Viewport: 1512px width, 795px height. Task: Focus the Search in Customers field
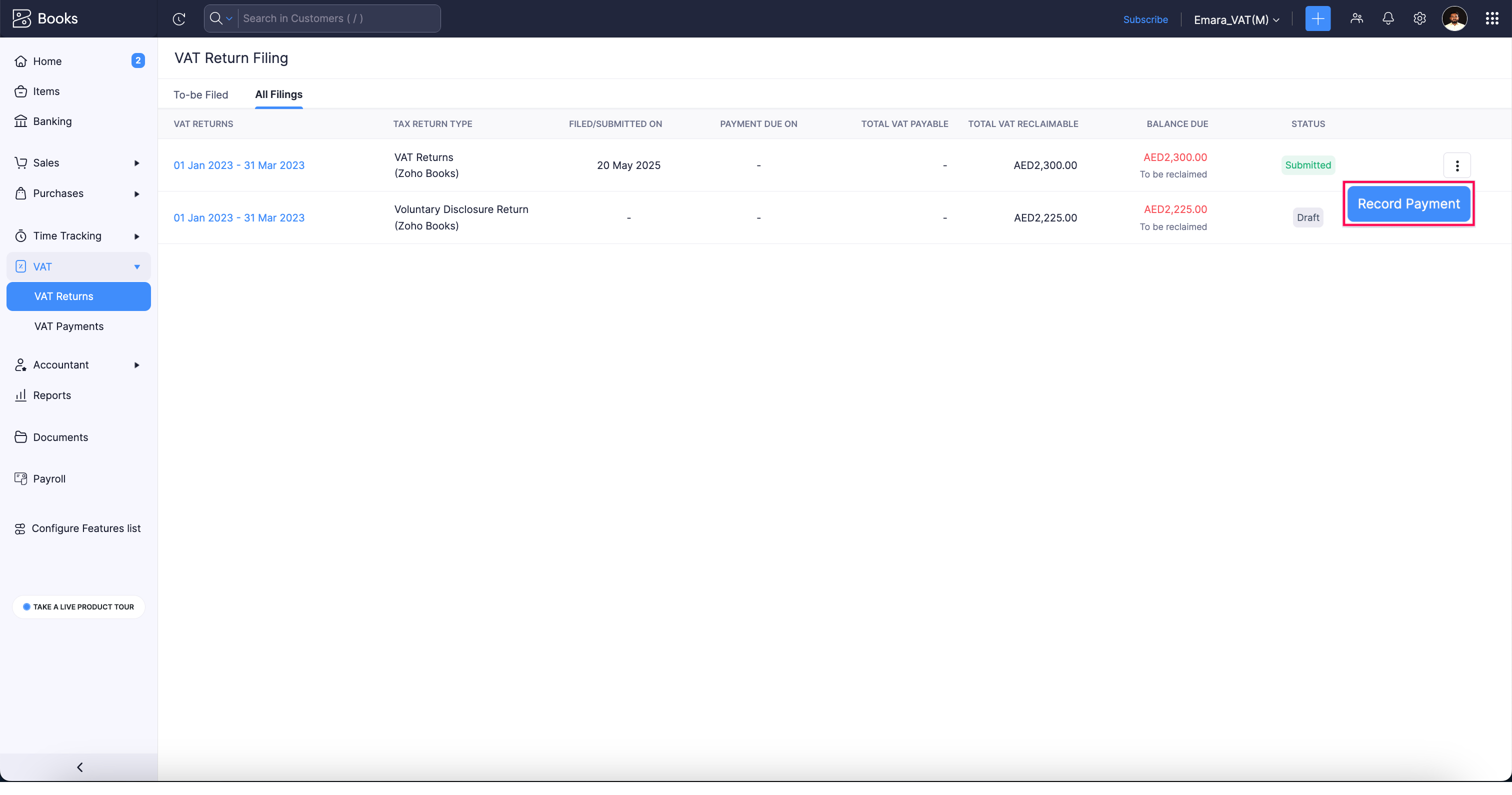(x=339, y=18)
